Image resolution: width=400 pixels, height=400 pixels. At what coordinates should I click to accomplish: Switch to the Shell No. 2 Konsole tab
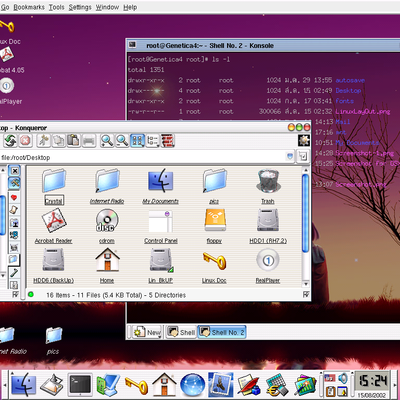222,332
